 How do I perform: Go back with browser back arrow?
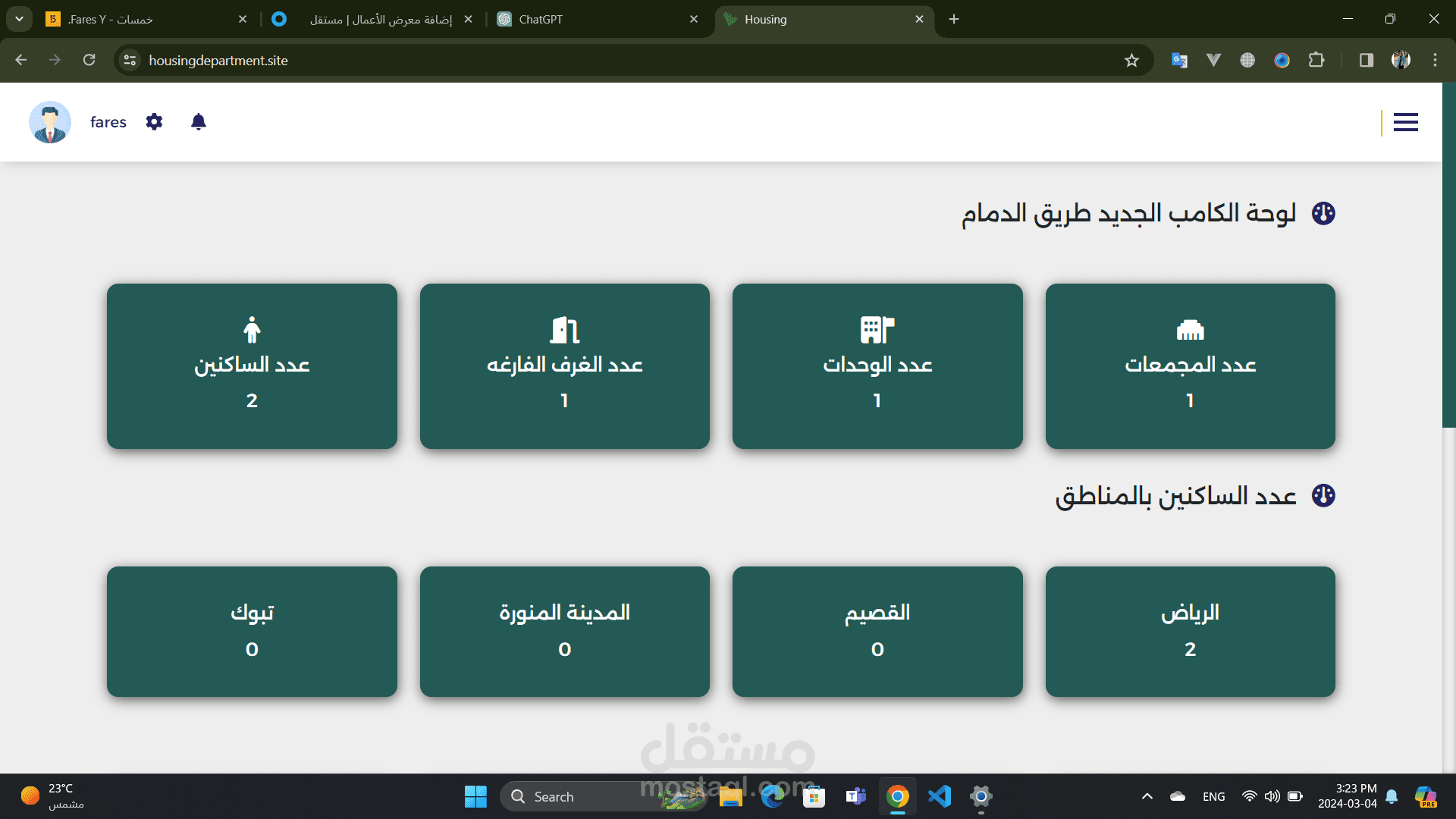pyautogui.click(x=21, y=60)
